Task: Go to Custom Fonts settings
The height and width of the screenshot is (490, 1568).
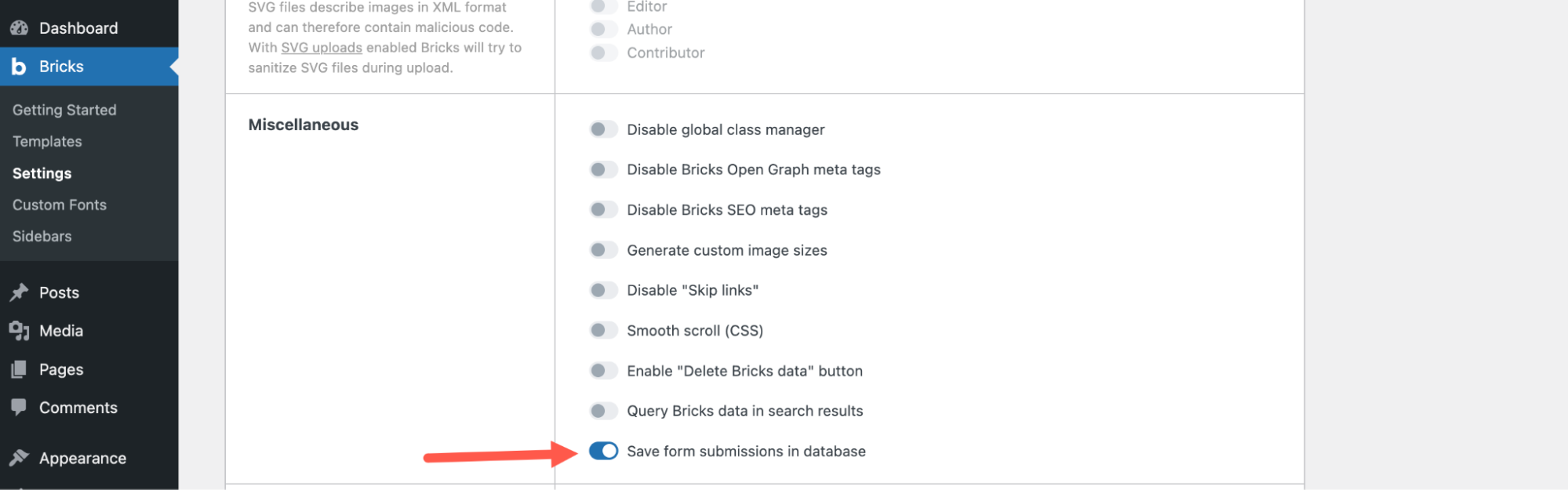Action: tap(59, 204)
